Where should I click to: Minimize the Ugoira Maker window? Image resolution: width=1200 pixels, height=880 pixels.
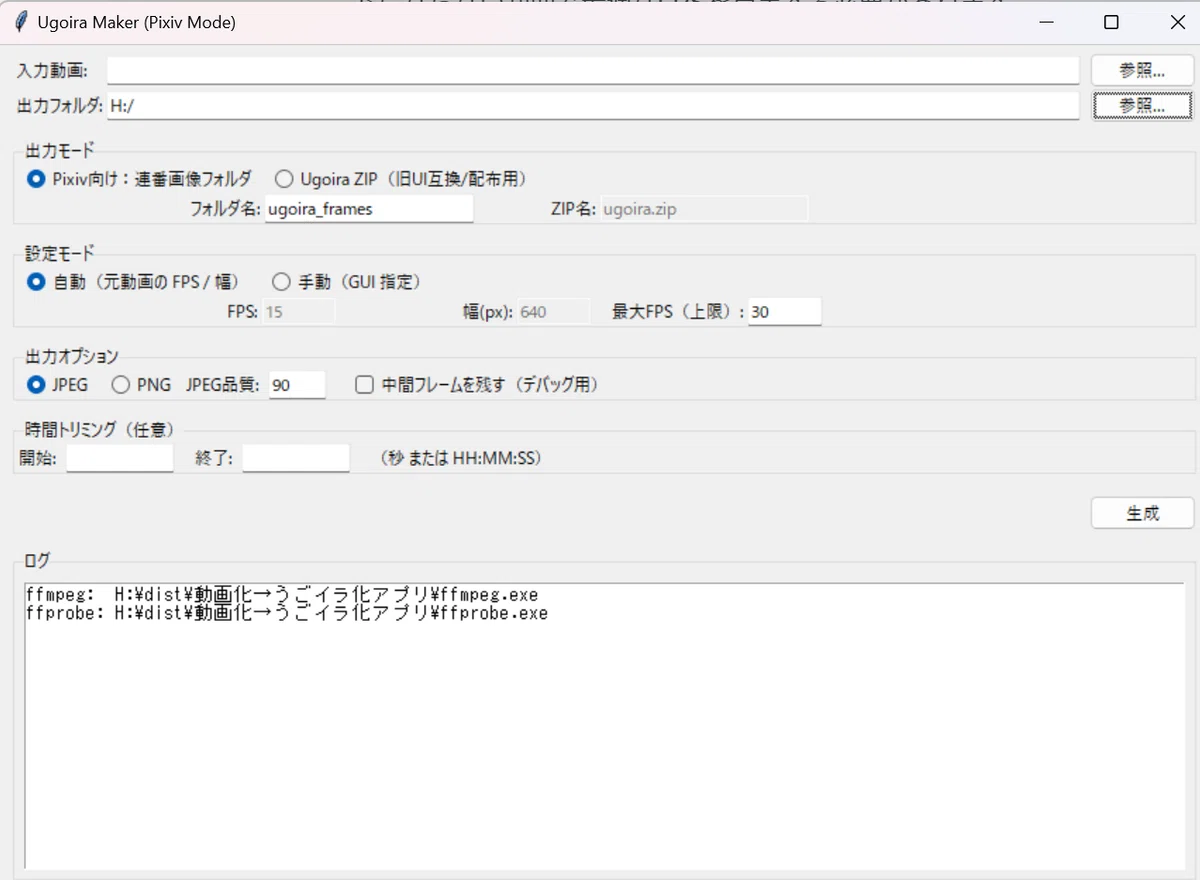tap(1047, 22)
